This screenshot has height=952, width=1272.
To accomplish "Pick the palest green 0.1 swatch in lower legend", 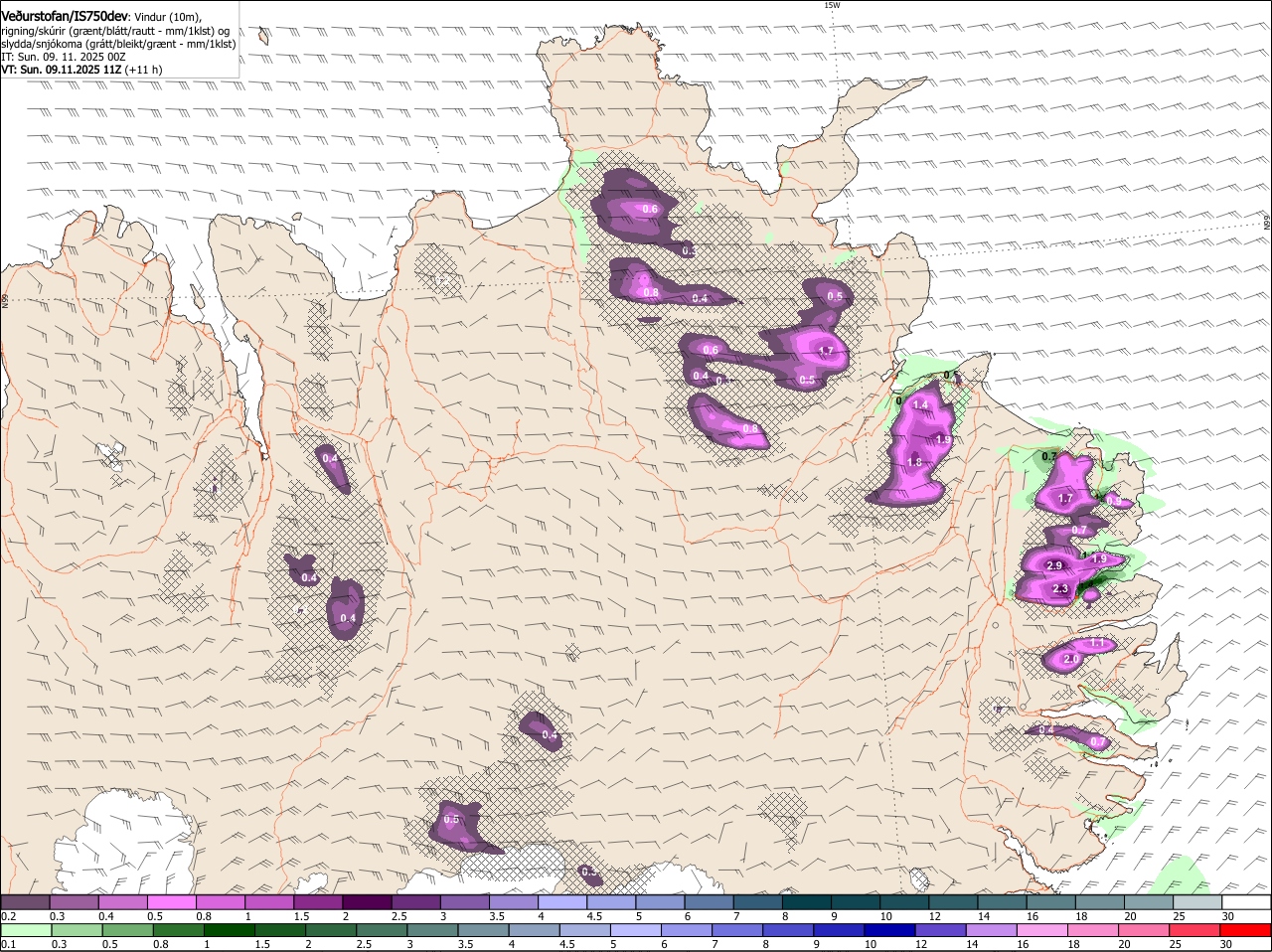I will click(x=26, y=931).
